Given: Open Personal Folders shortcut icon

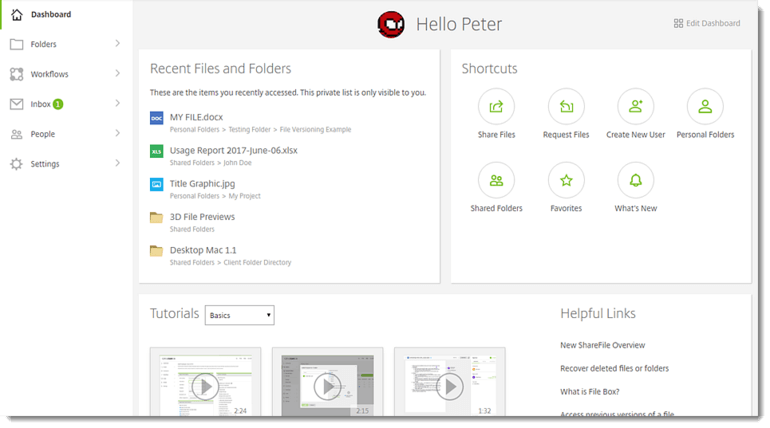Looking at the screenshot, I should [x=705, y=107].
